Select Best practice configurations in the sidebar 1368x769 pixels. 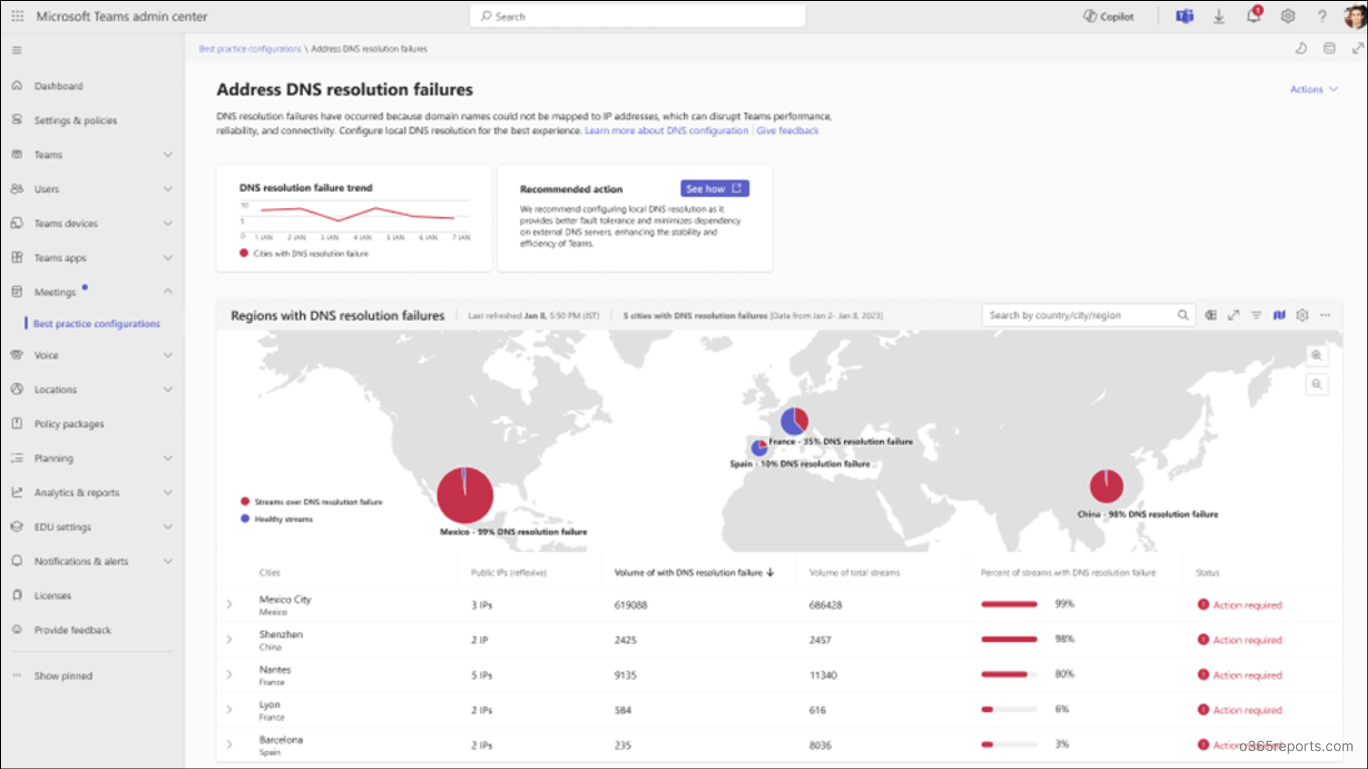(96, 324)
